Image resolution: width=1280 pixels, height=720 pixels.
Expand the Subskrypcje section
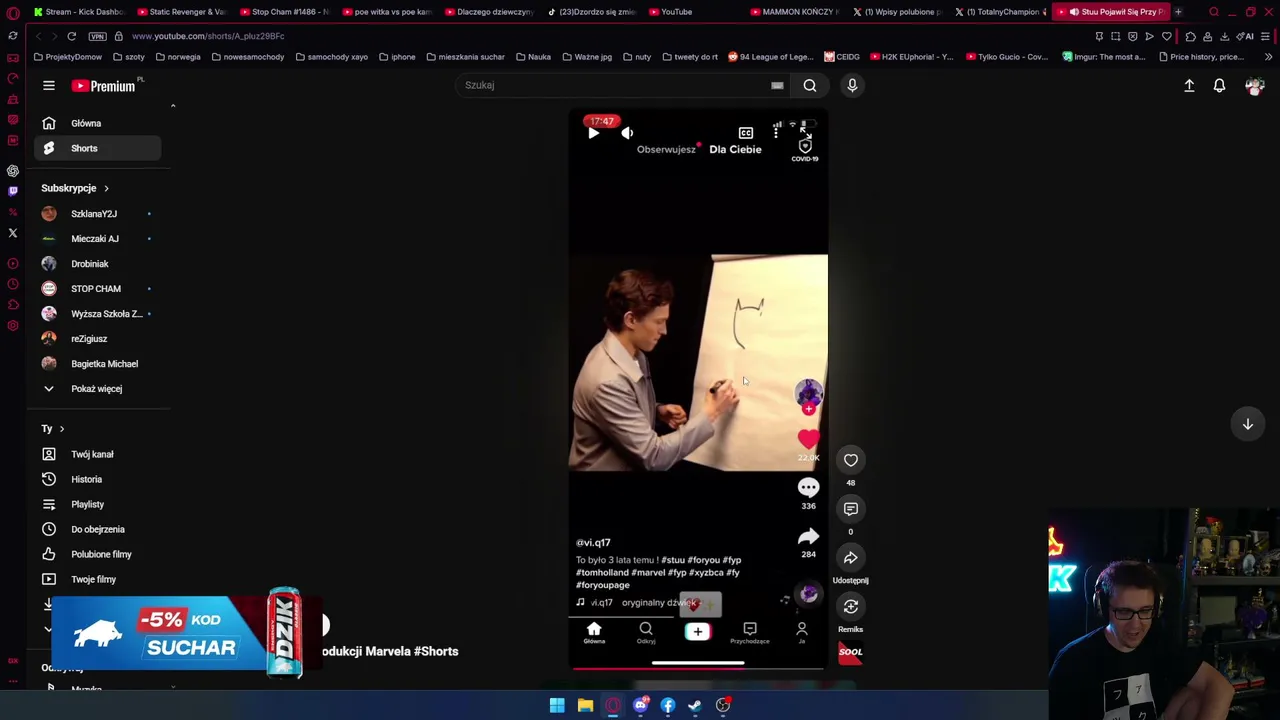(75, 188)
